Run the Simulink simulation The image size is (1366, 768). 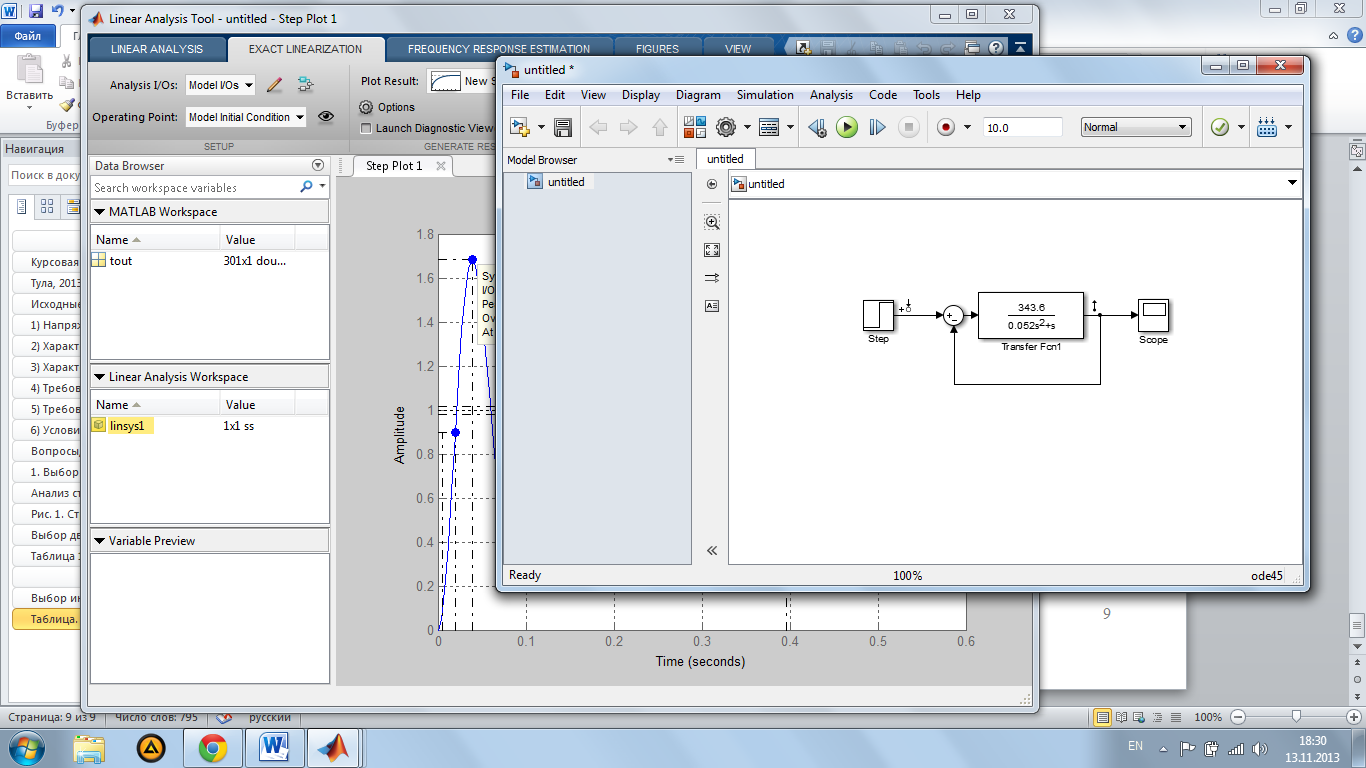(x=847, y=127)
